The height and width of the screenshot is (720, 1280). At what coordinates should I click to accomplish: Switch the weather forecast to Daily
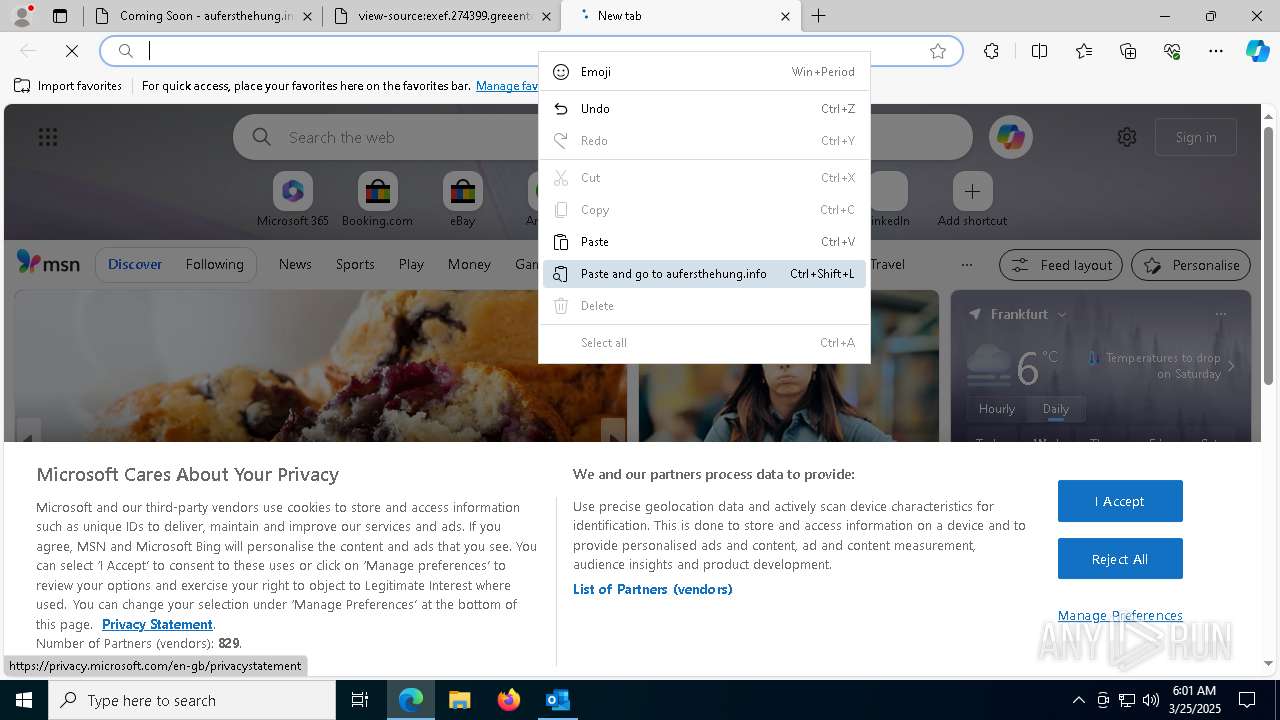[1055, 408]
